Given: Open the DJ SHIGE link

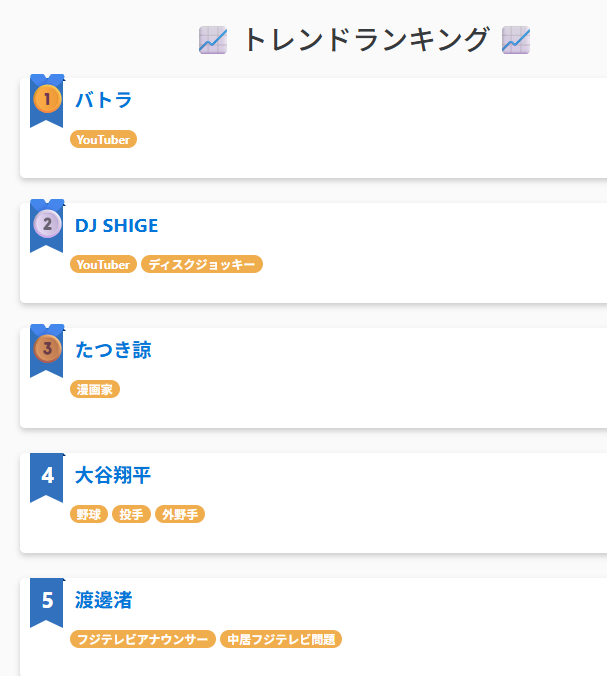Looking at the screenshot, I should pos(116,225).
